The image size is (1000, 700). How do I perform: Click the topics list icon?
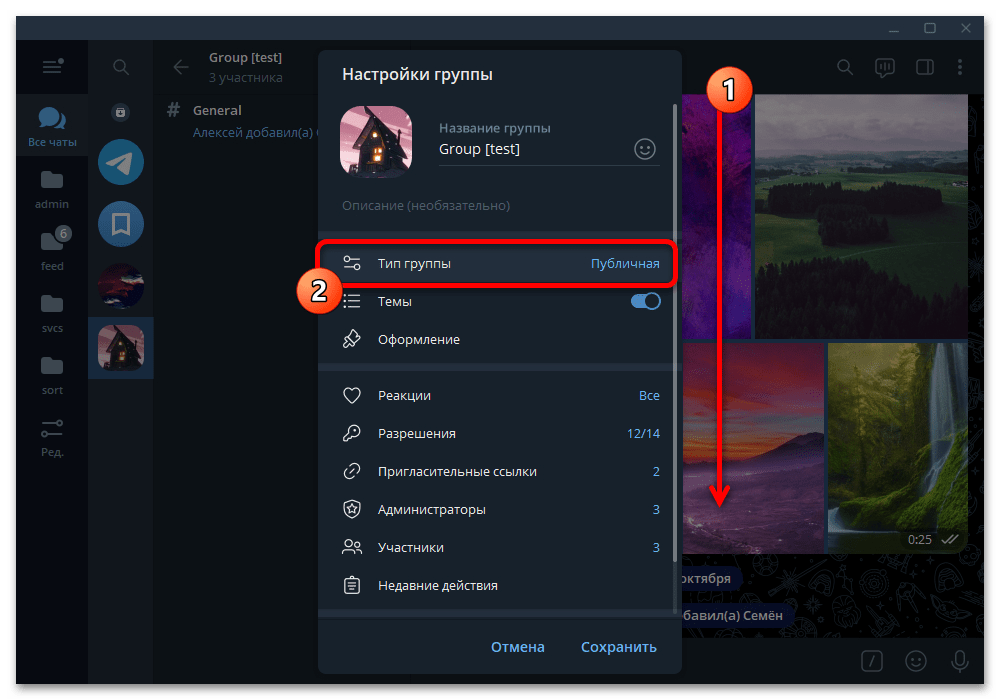[351, 302]
